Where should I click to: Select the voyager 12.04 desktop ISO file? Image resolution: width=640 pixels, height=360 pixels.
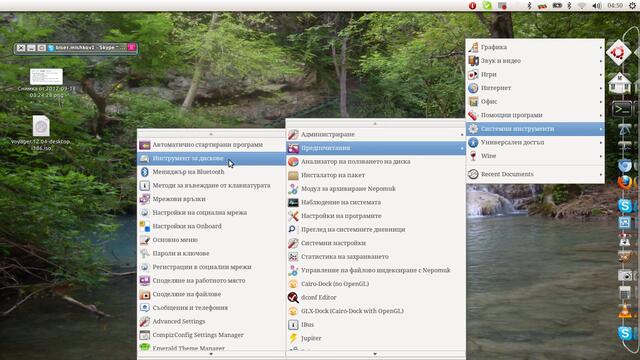coord(41,133)
